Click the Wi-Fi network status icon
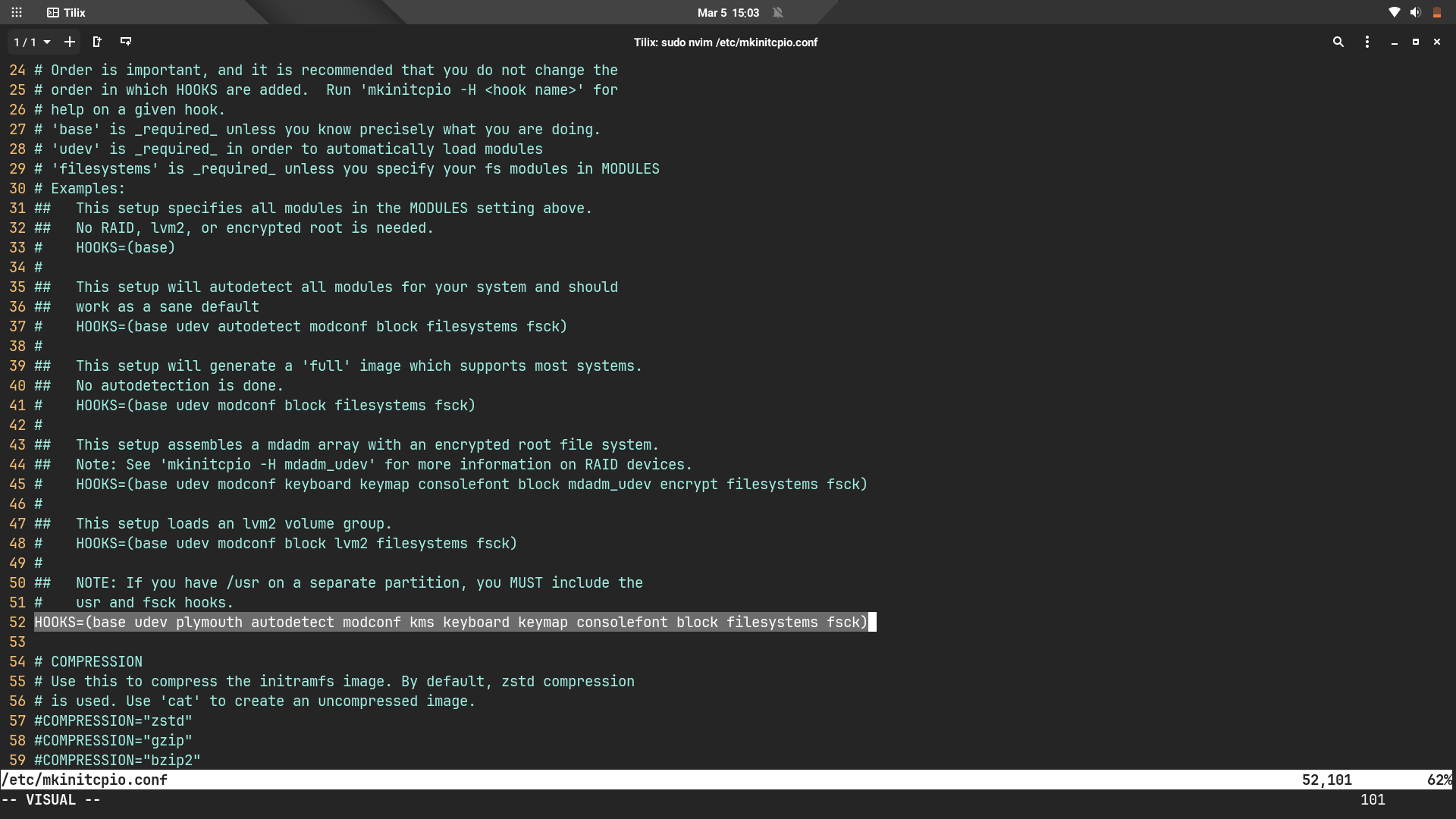Screen dimensions: 1456x819 point(1394,12)
